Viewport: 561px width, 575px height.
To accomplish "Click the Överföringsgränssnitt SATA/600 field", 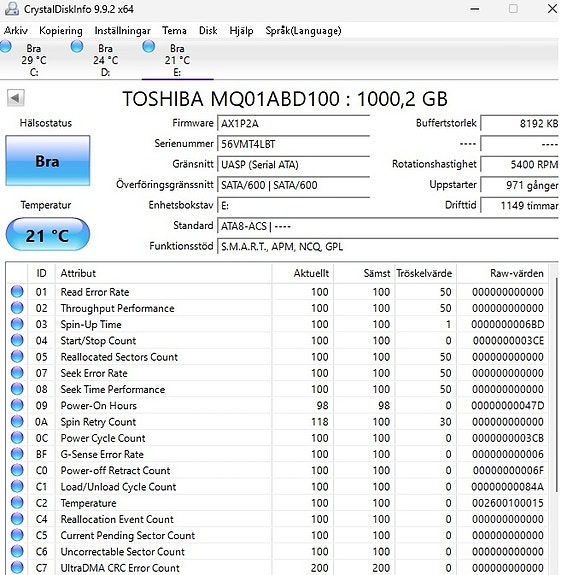I will pos(293,185).
